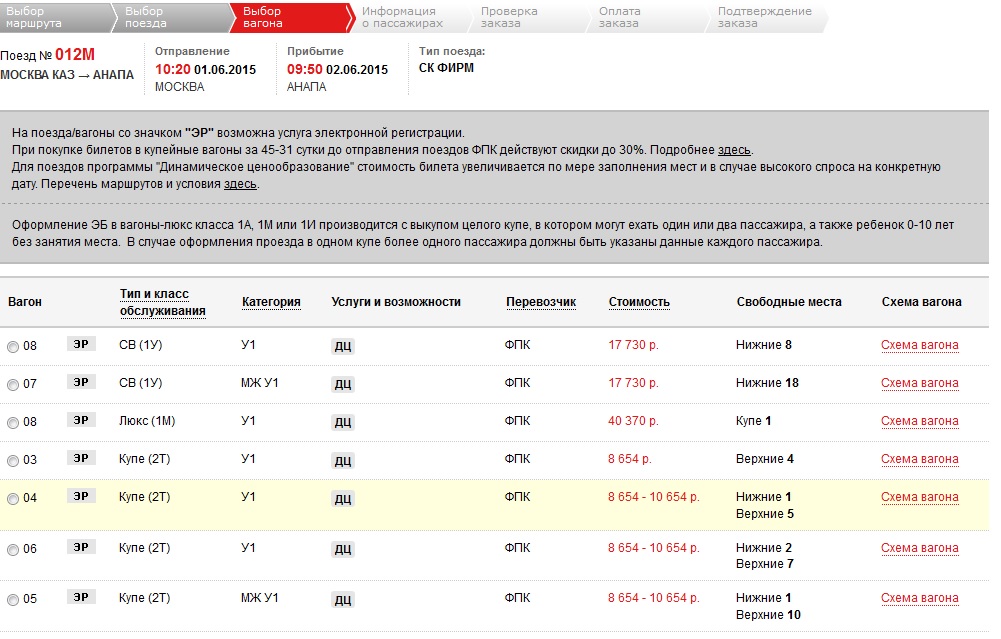Choose wagon 05 МЖ У1 radio button
1001x639 pixels.
coord(13,600)
